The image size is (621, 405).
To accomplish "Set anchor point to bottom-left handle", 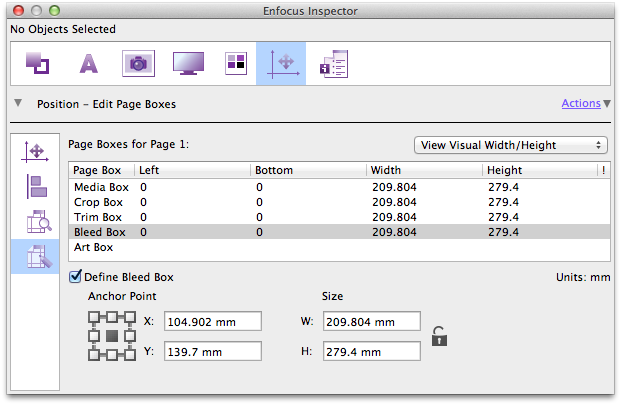I will click(x=94, y=355).
